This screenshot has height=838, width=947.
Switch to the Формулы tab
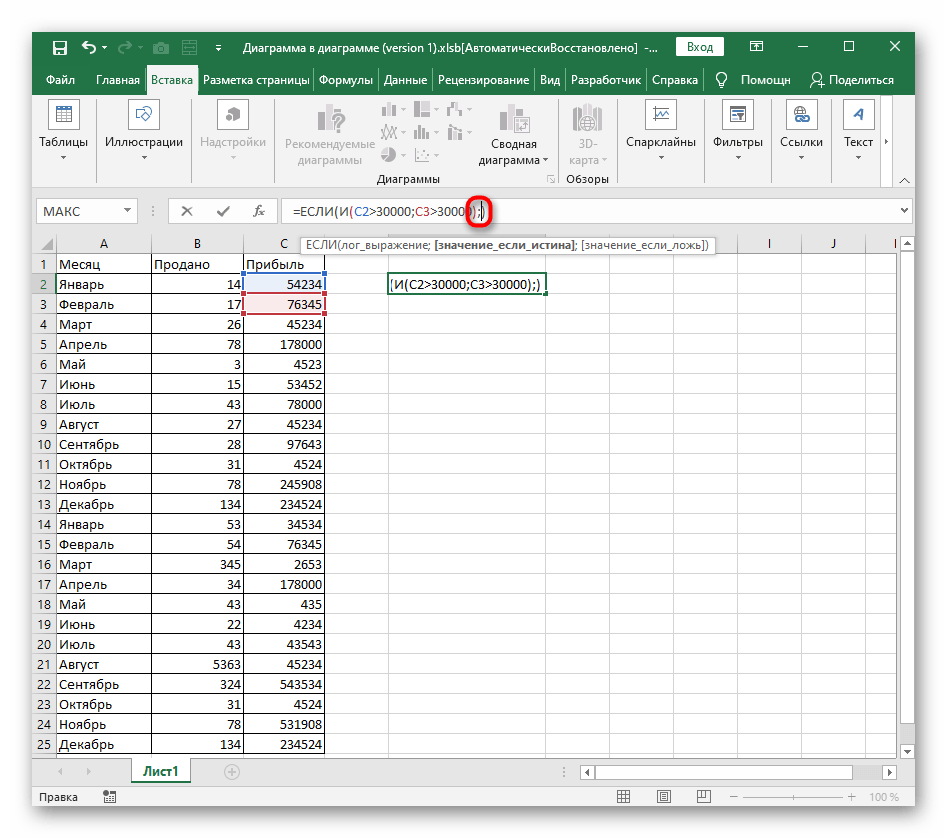pos(346,80)
